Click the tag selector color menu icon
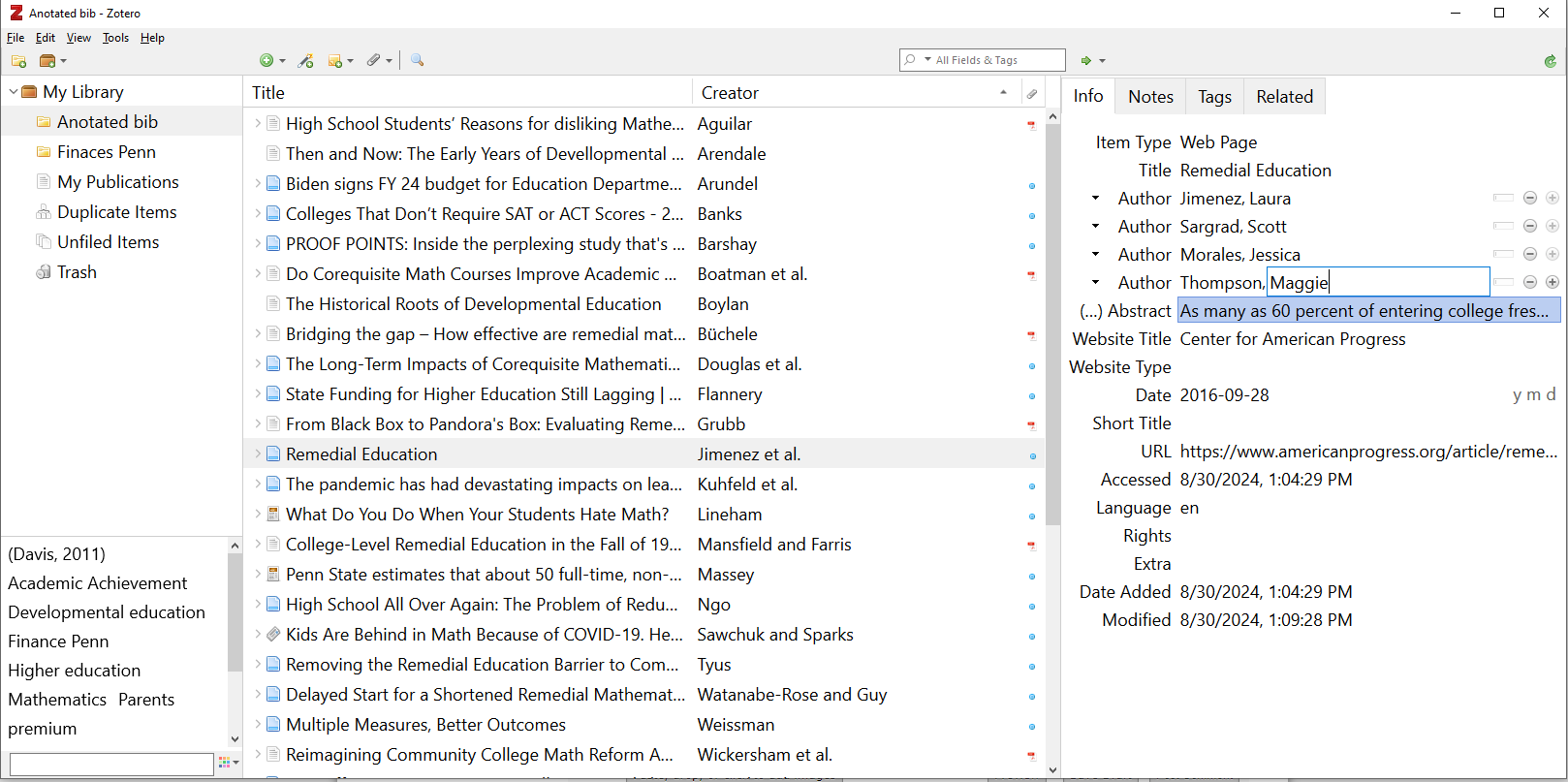The width and height of the screenshot is (1568, 782). 225,763
